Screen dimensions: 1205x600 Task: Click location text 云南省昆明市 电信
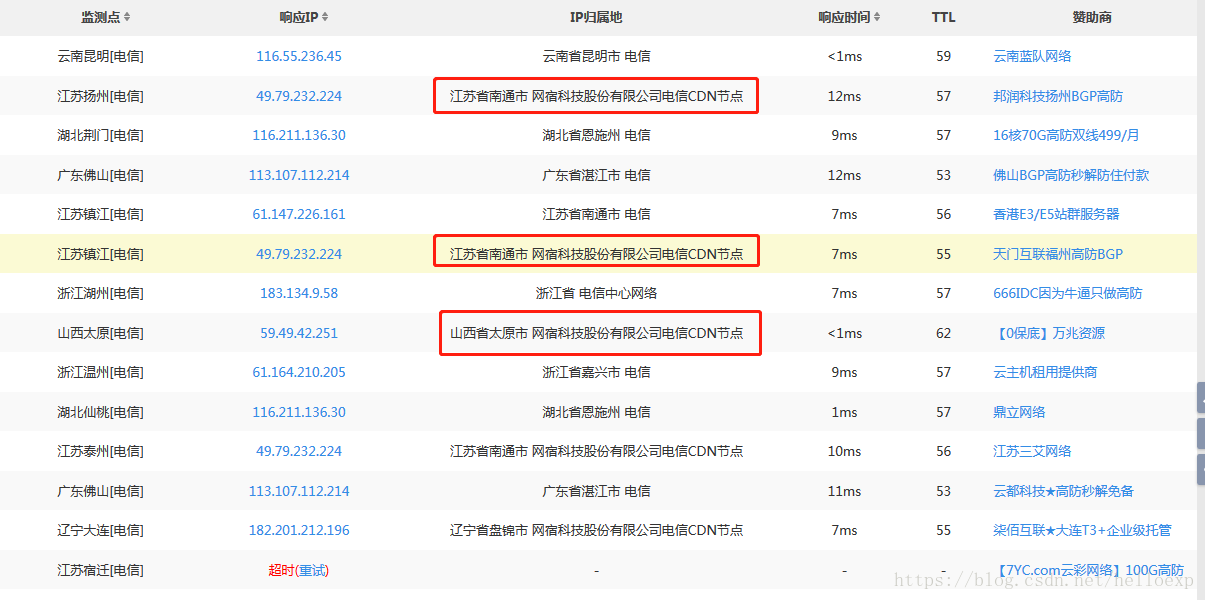tap(596, 56)
